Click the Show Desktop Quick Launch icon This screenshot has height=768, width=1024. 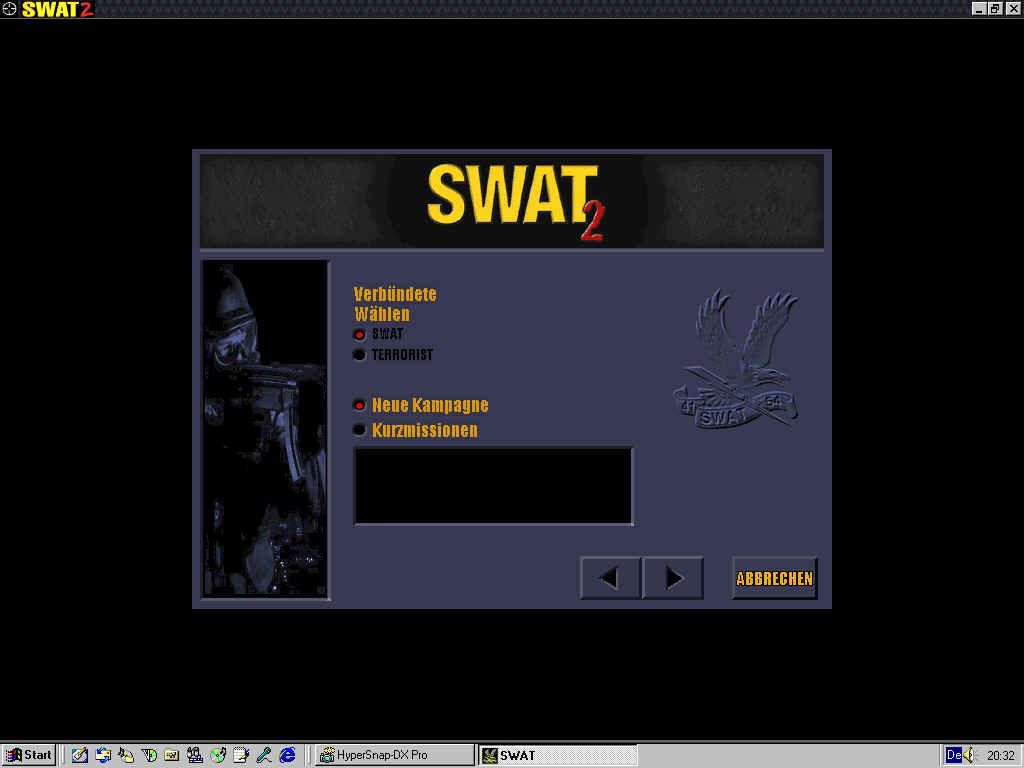80,755
